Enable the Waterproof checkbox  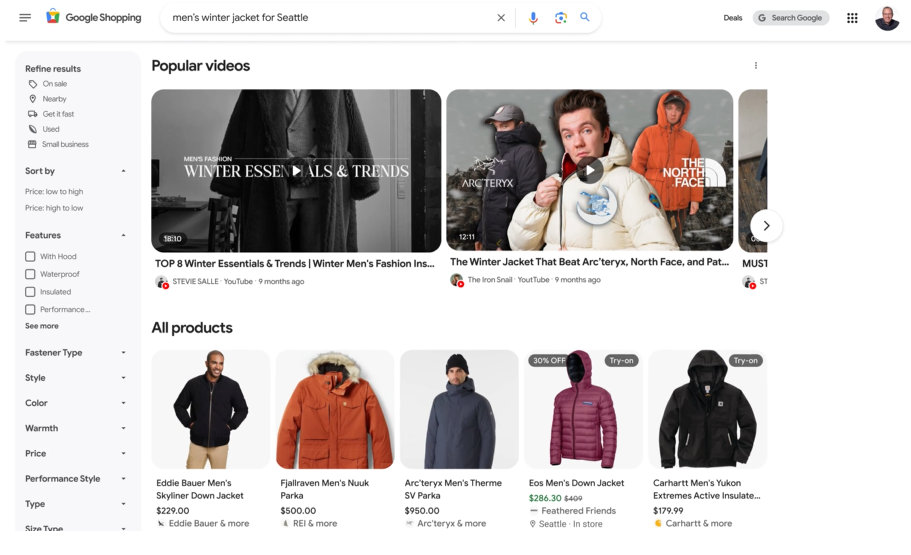[x=30, y=274]
